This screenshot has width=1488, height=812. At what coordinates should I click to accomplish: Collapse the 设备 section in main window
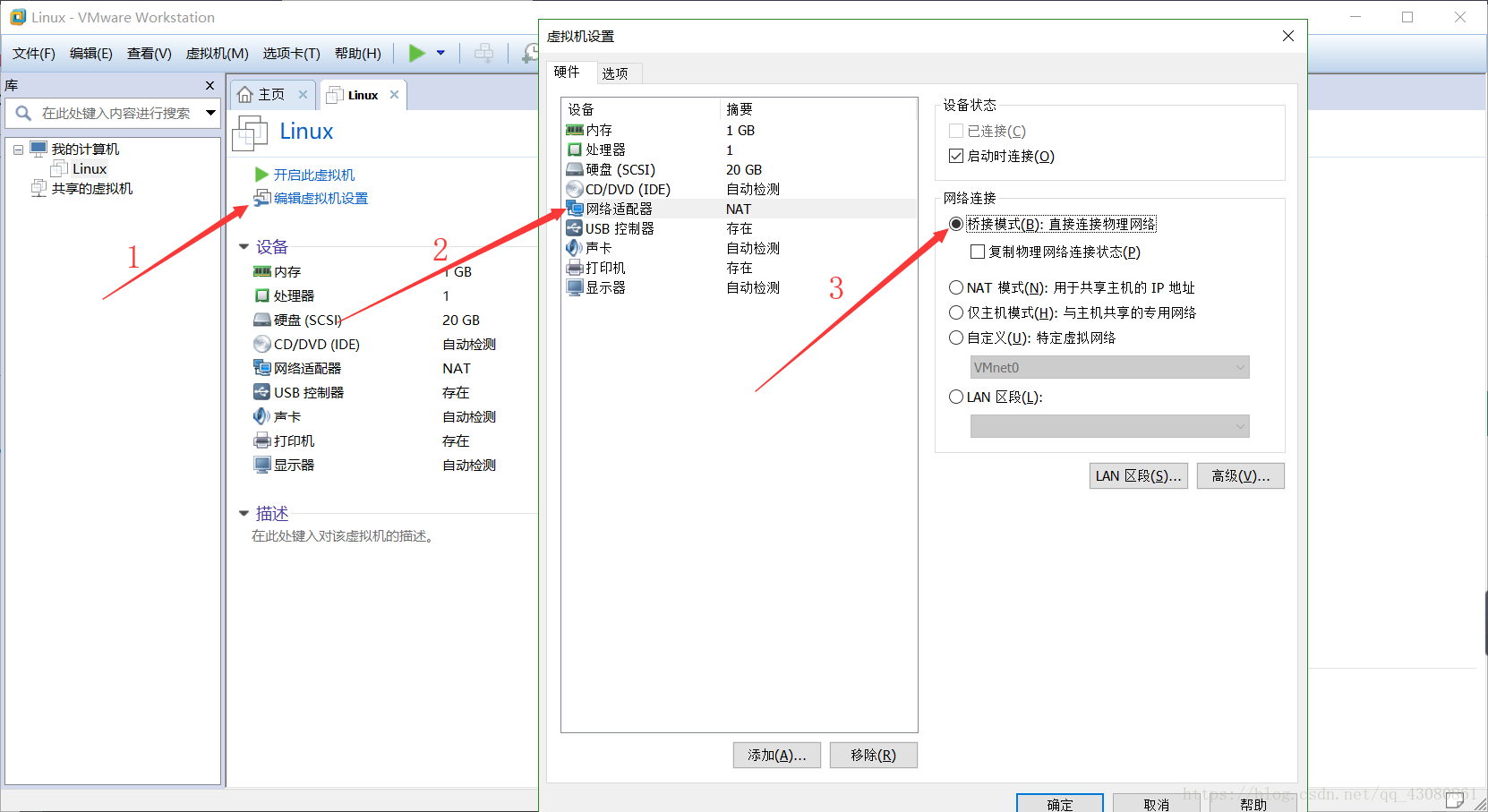pyautogui.click(x=244, y=246)
